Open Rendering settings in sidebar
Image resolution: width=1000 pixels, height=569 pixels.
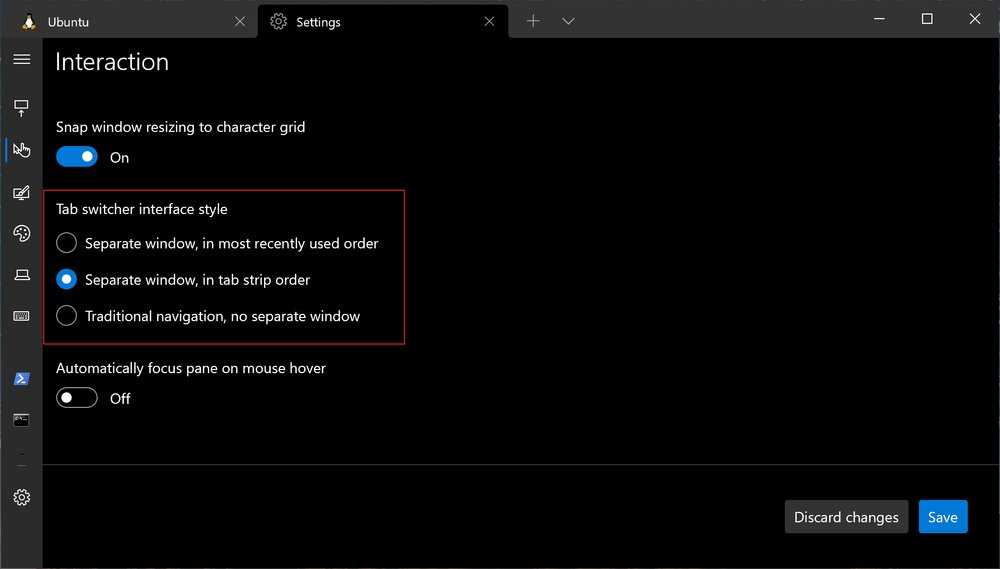pyautogui.click(x=21, y=193)
